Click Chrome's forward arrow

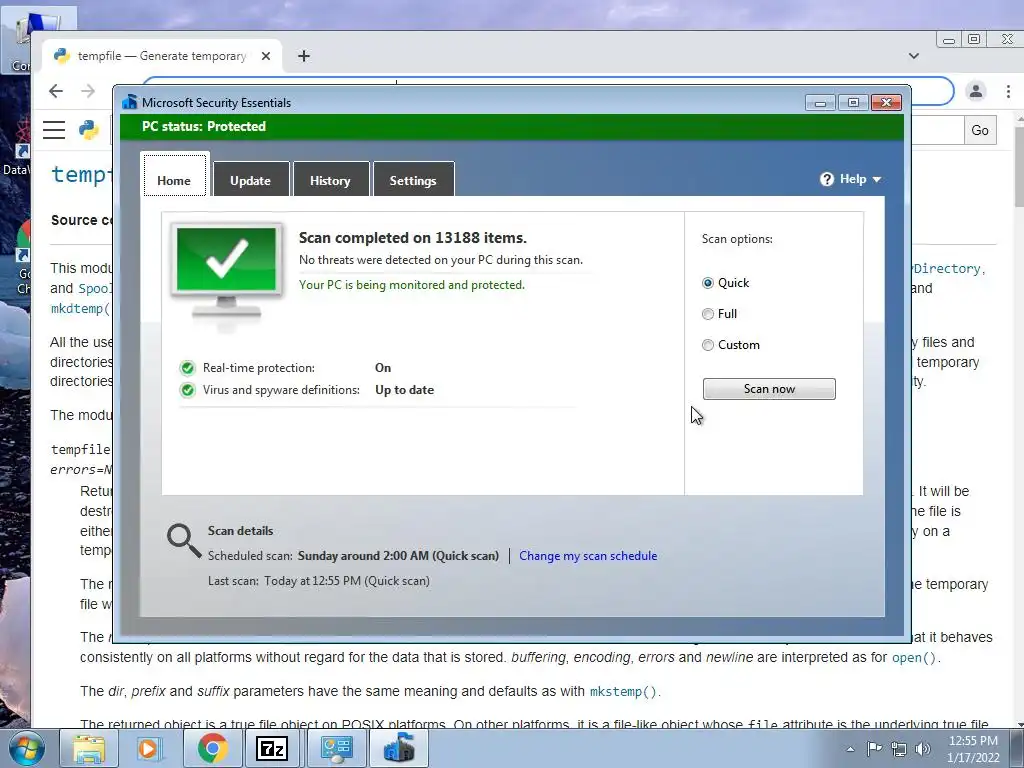pos(88,91)
